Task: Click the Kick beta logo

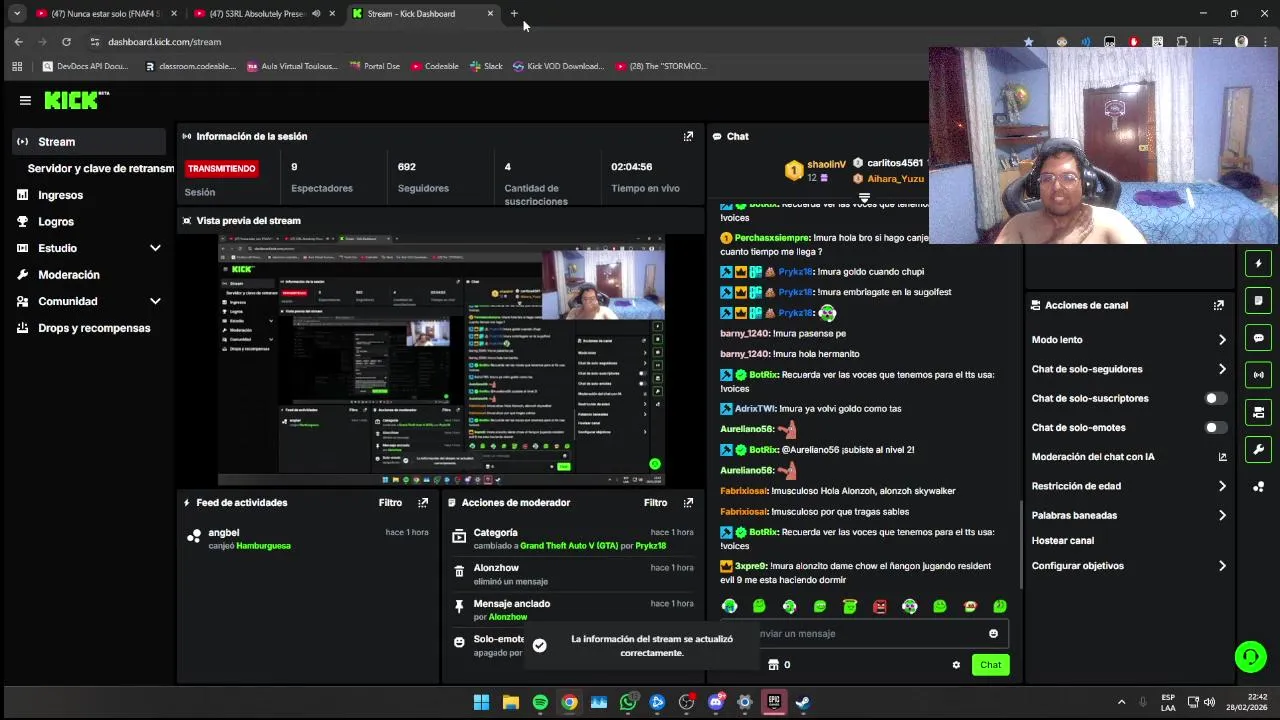Action: [x=76, y=100]
